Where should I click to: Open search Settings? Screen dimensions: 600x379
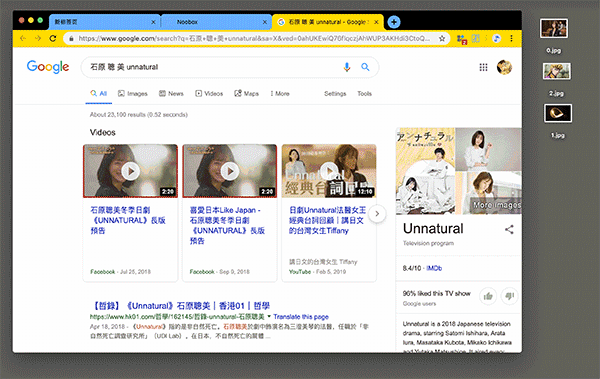coord(335,93)
